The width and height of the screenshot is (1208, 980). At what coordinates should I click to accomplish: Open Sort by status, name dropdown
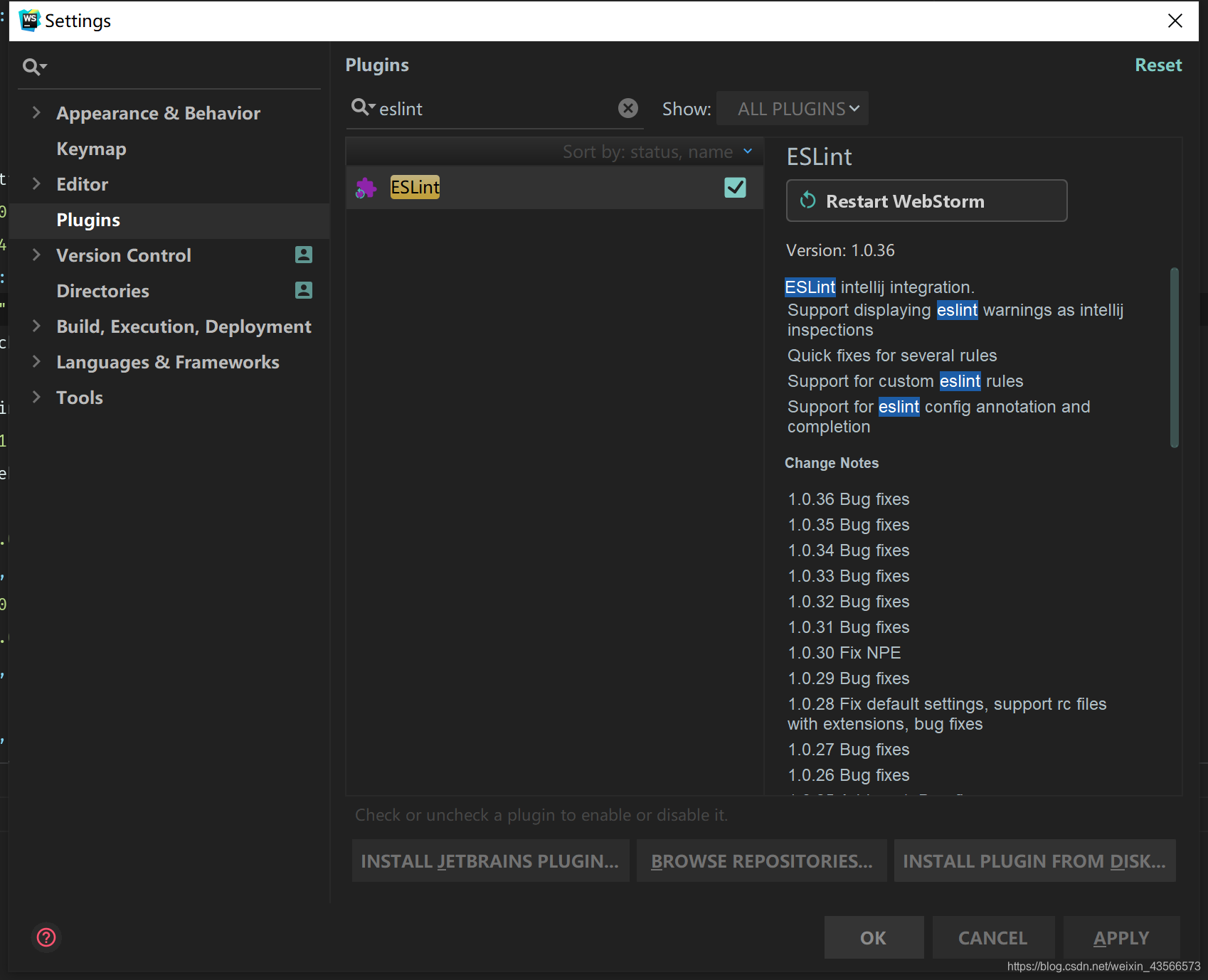click(x=657, y=152)
